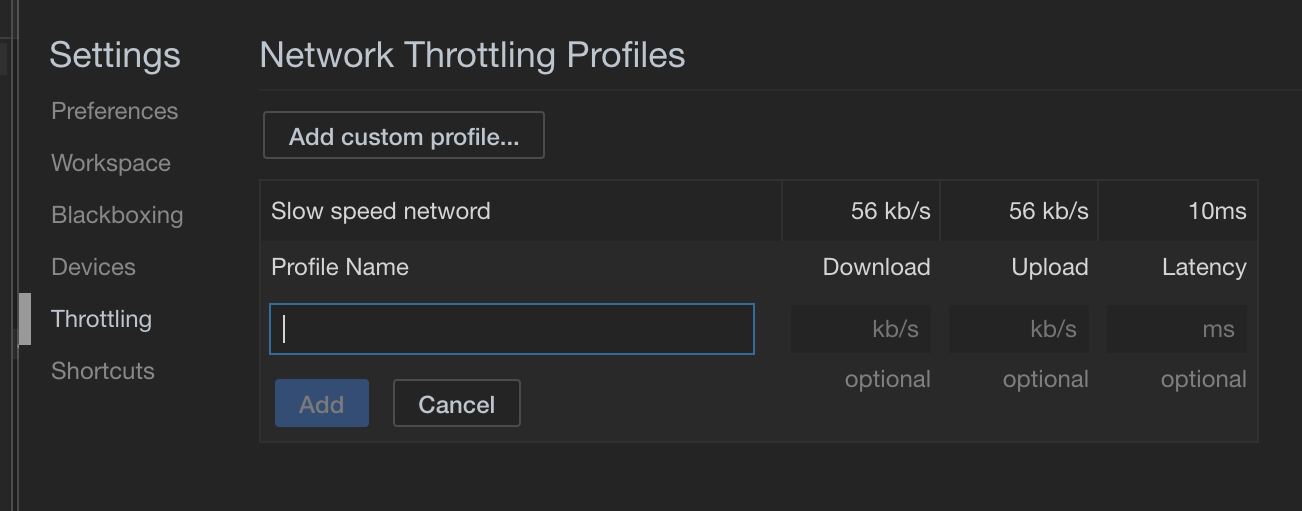The height and width of the screenshot is (511, 1302).
Task: Switch to the Workspace settings tab
Action: click(x=110, y=163)
